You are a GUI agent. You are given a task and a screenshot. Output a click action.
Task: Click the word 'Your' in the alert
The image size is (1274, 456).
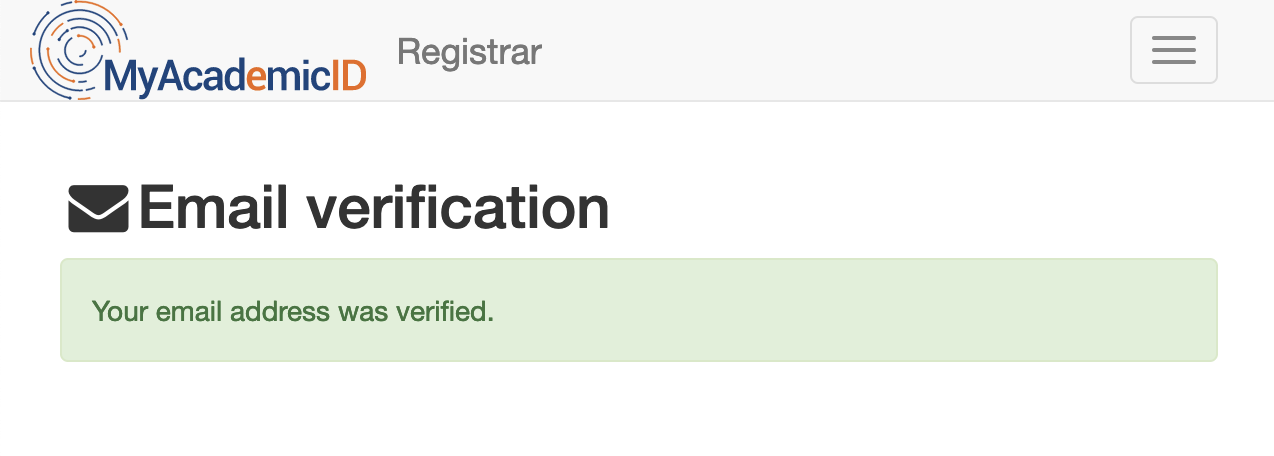coord(121,311)
